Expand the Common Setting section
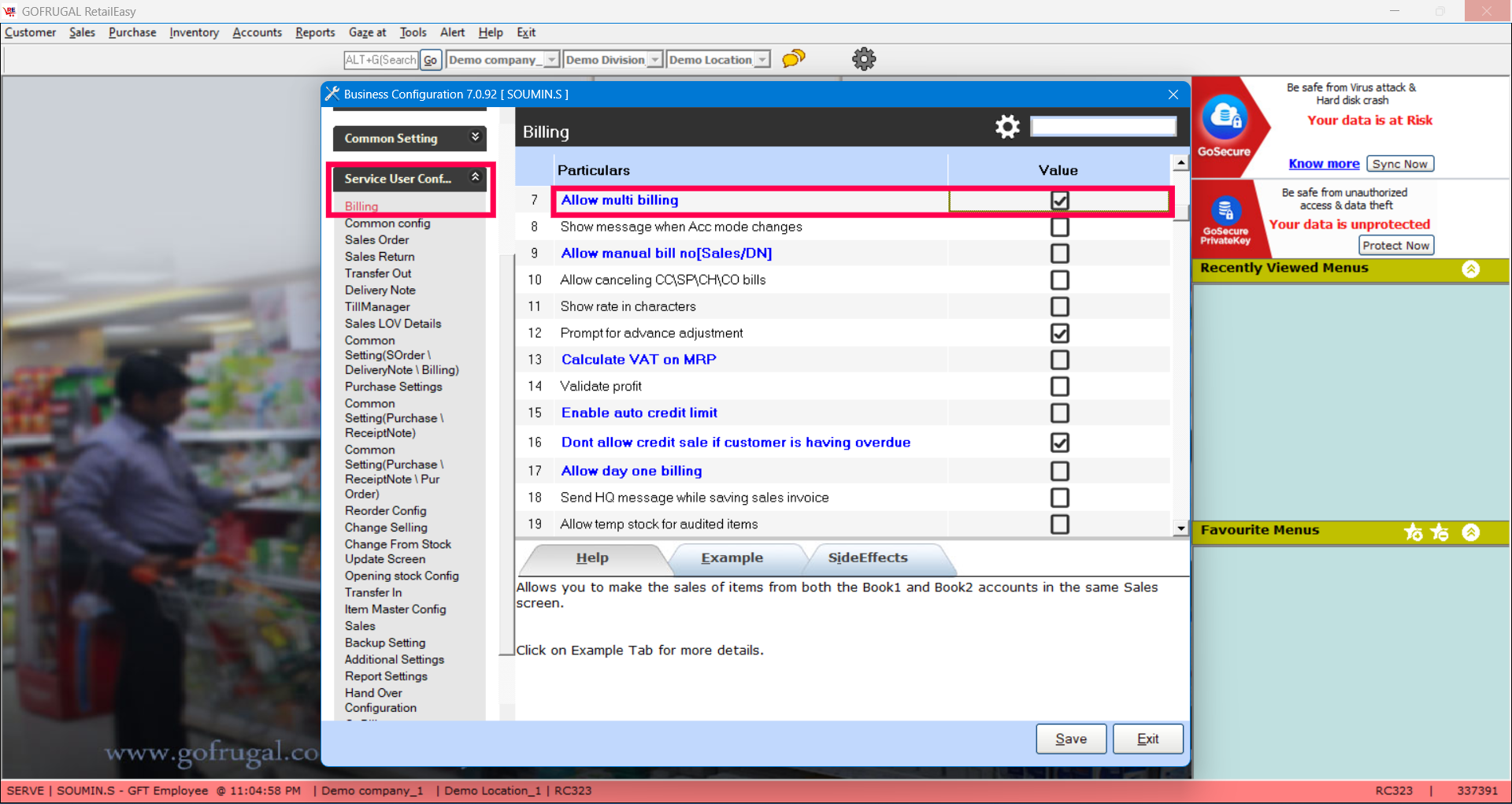Viewport: 1512px width, 804px height. click(475, 137)
